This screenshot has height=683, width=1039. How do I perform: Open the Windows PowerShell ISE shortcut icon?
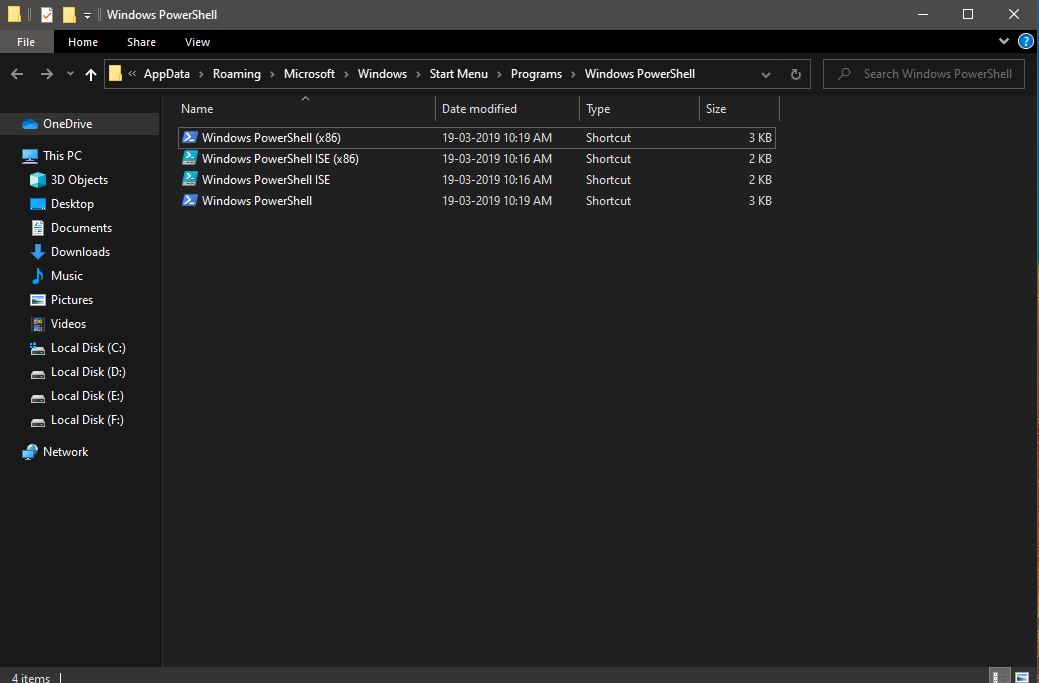pos(189,180)
